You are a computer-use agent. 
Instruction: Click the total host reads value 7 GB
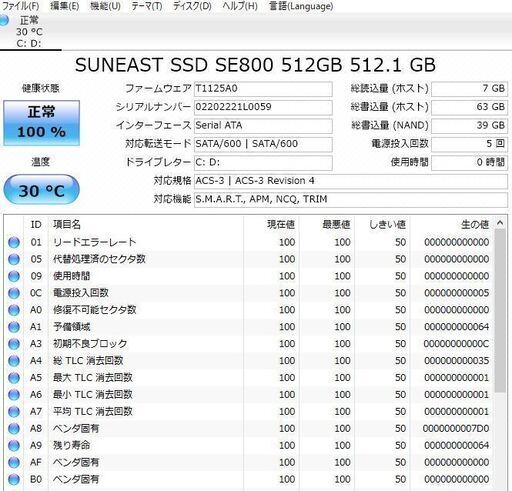coord(469,89)
